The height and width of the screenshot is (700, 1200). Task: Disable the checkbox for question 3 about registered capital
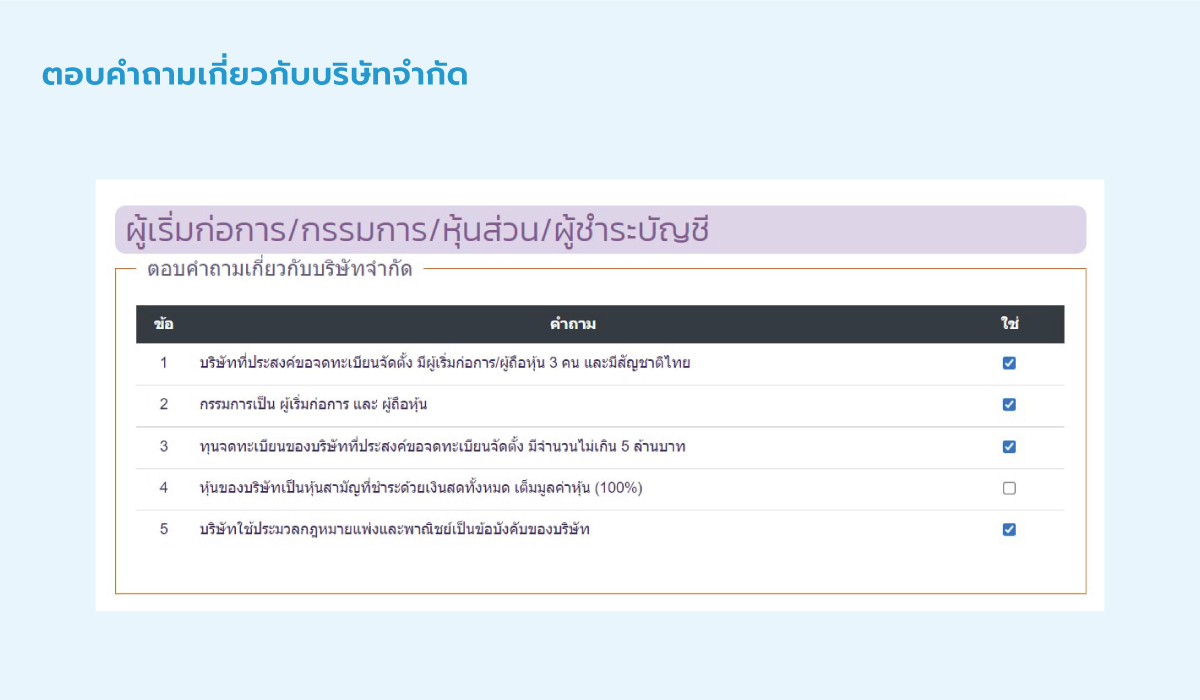click(1009, 446)
